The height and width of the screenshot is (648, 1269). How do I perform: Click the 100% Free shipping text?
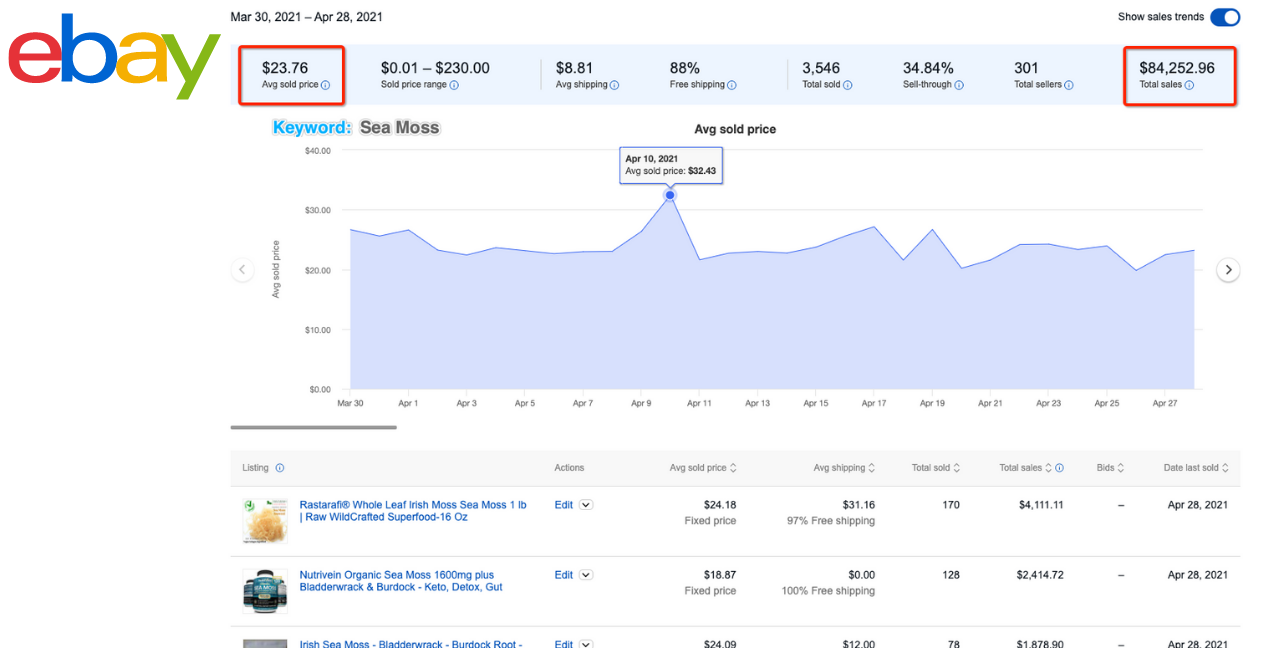(828, 591)
